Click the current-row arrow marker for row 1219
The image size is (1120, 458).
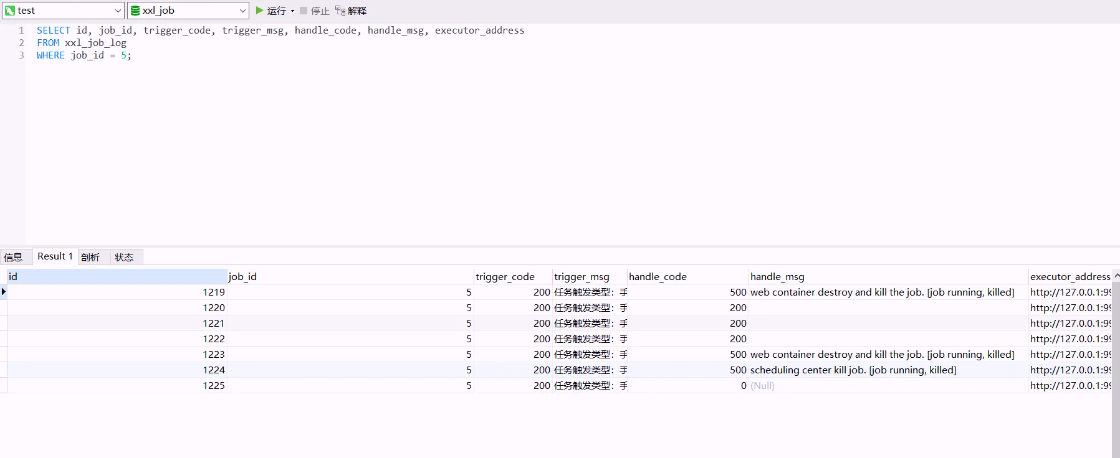click(x=4, y=292)
